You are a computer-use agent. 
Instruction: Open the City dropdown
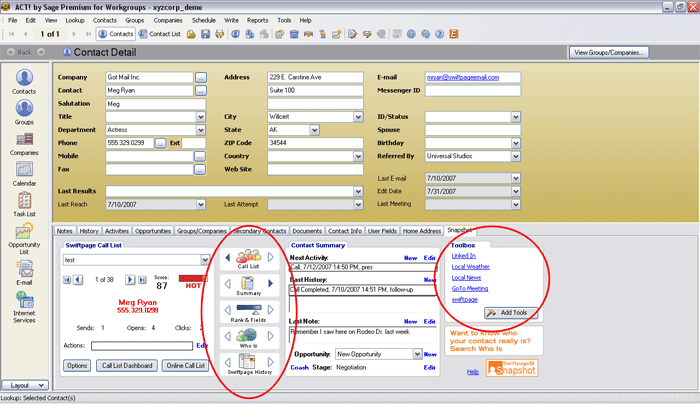(x=358, y=117)
